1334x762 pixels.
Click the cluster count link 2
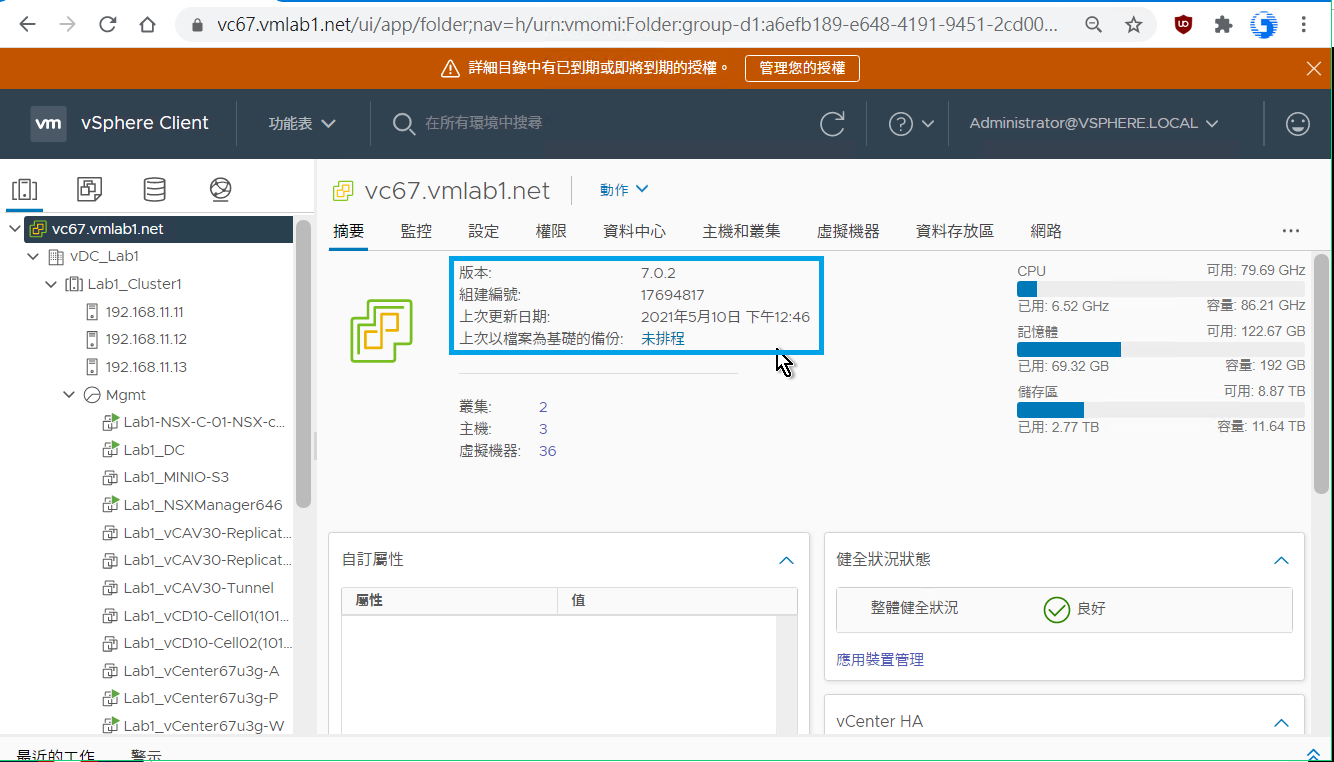543,407
